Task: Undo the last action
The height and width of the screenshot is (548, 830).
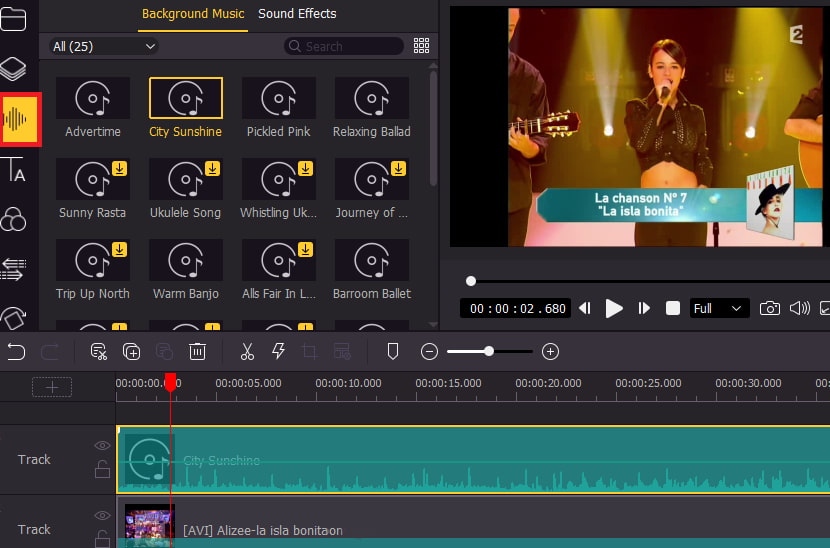Action: (x=16, y=352)
